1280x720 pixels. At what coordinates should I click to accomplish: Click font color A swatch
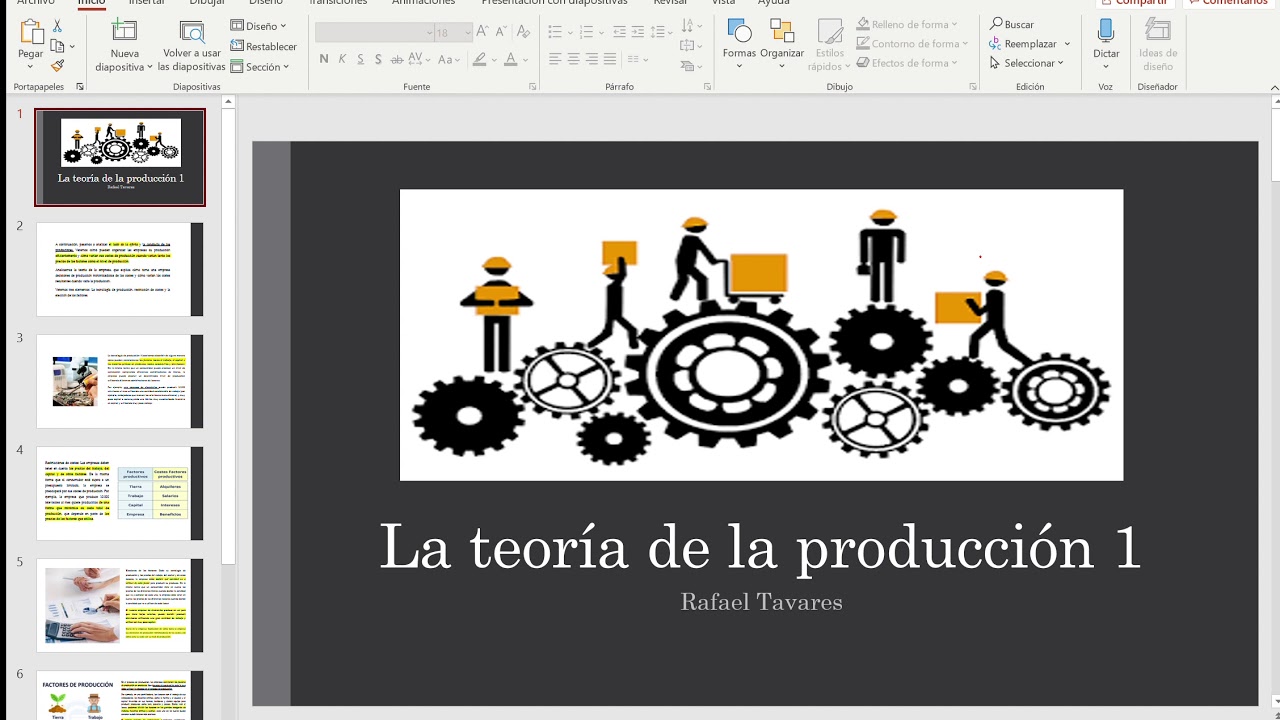[510, 60]
